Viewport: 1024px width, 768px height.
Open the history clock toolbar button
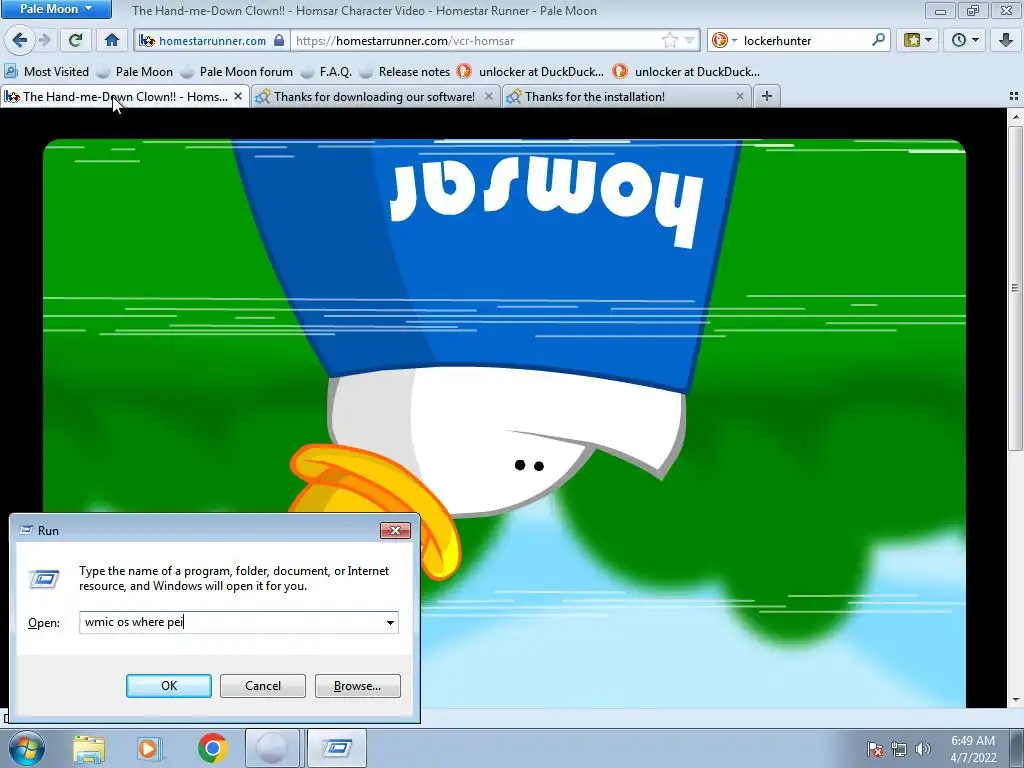pos(965,40)
